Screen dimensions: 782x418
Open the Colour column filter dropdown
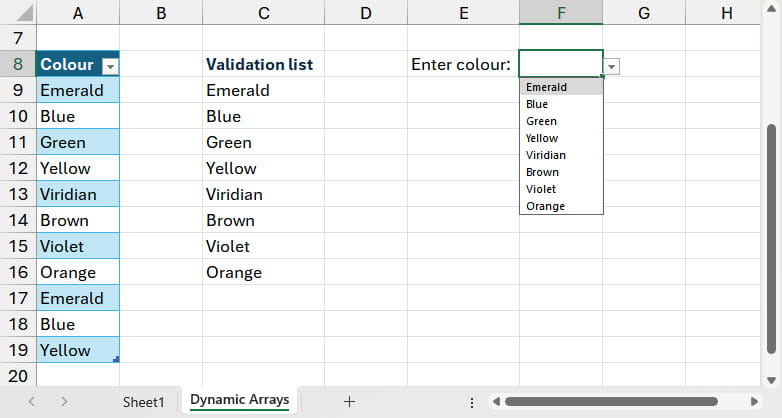(111, 65)
